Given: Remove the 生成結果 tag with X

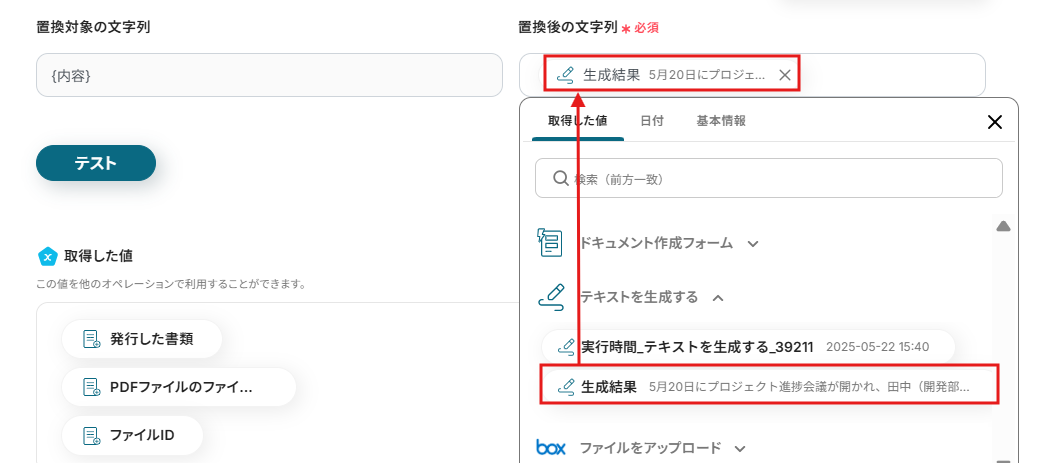Looking at the screenshot, I should click(x=785, y=74).
